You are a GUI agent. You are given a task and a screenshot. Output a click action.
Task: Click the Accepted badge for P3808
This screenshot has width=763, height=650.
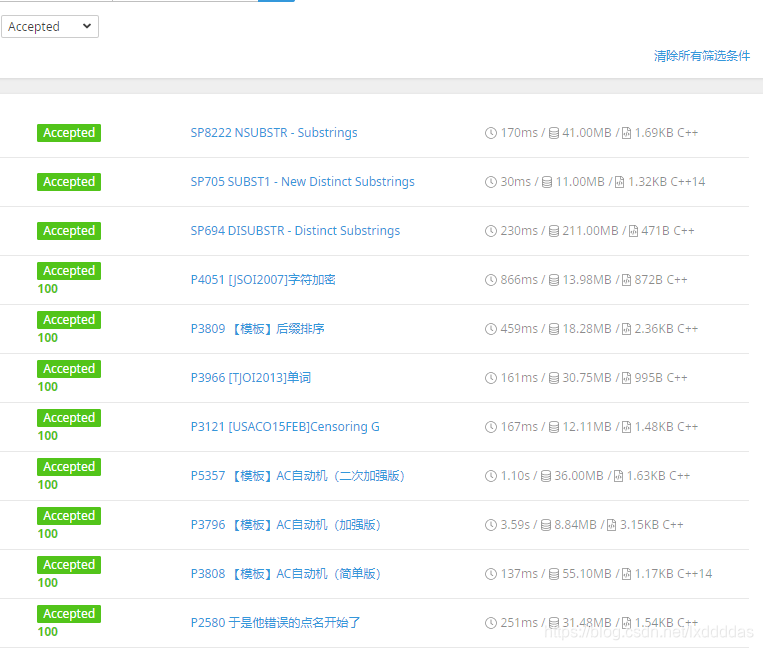[x=69, y=565]
